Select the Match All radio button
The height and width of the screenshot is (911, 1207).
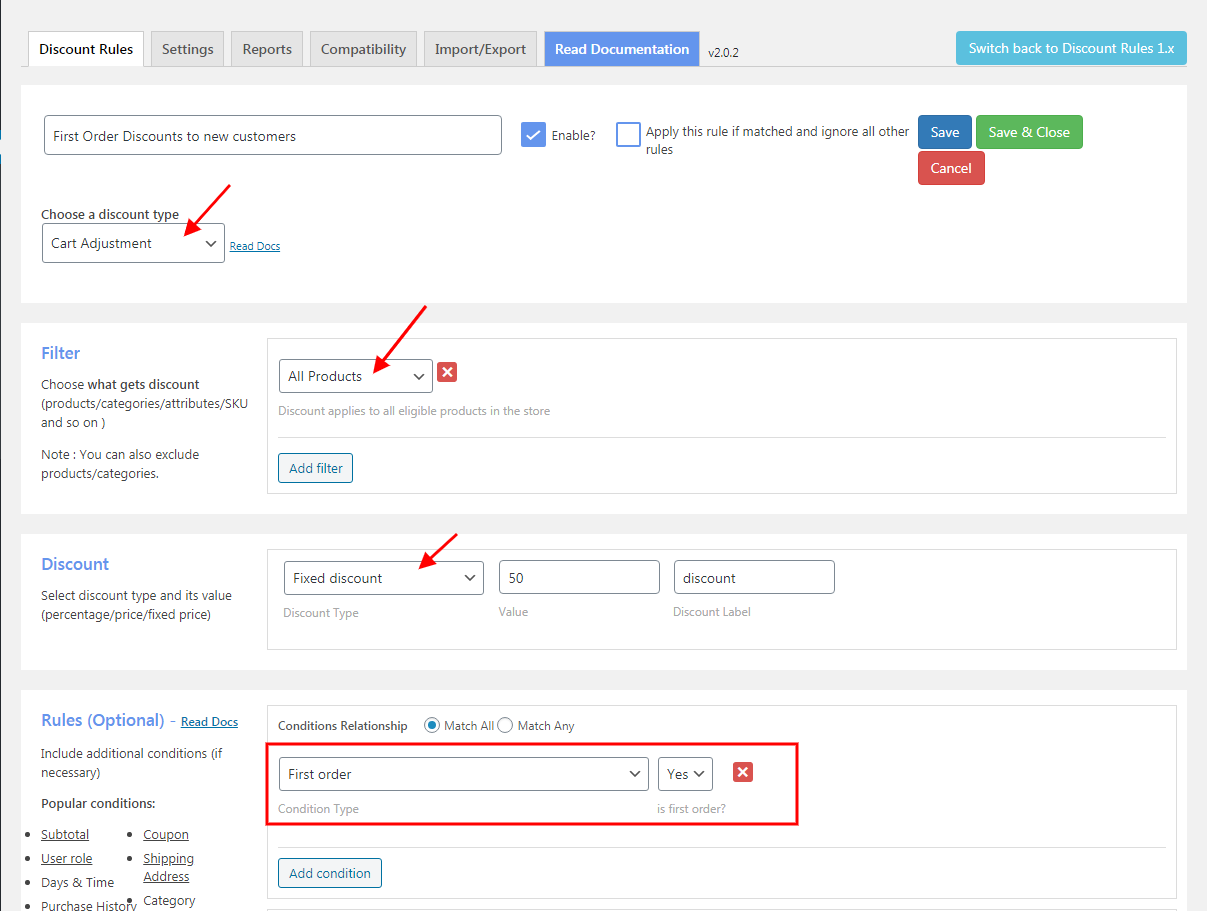point(432,725)
